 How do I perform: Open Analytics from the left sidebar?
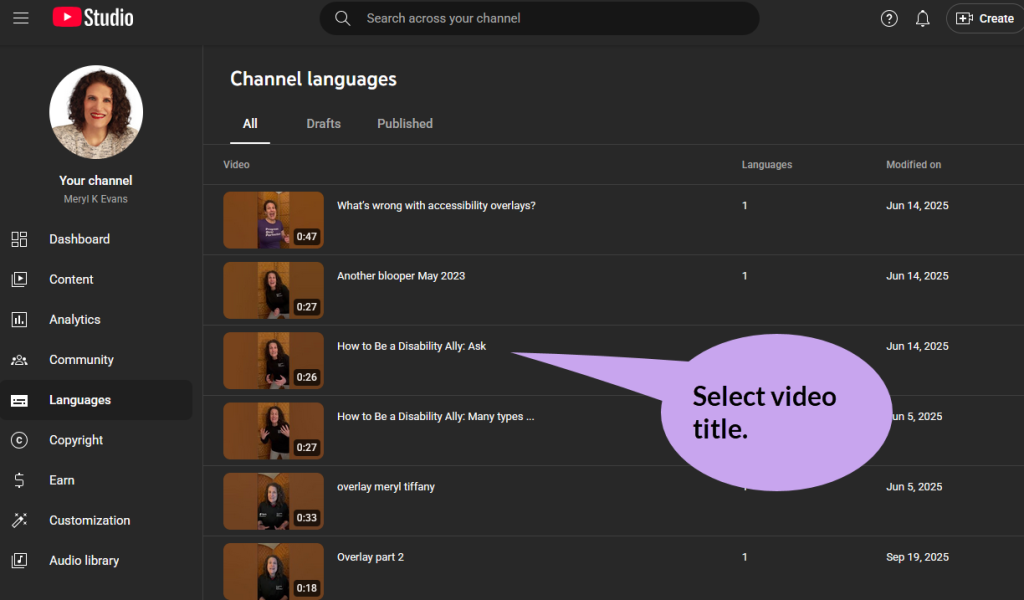coord(22,319)
